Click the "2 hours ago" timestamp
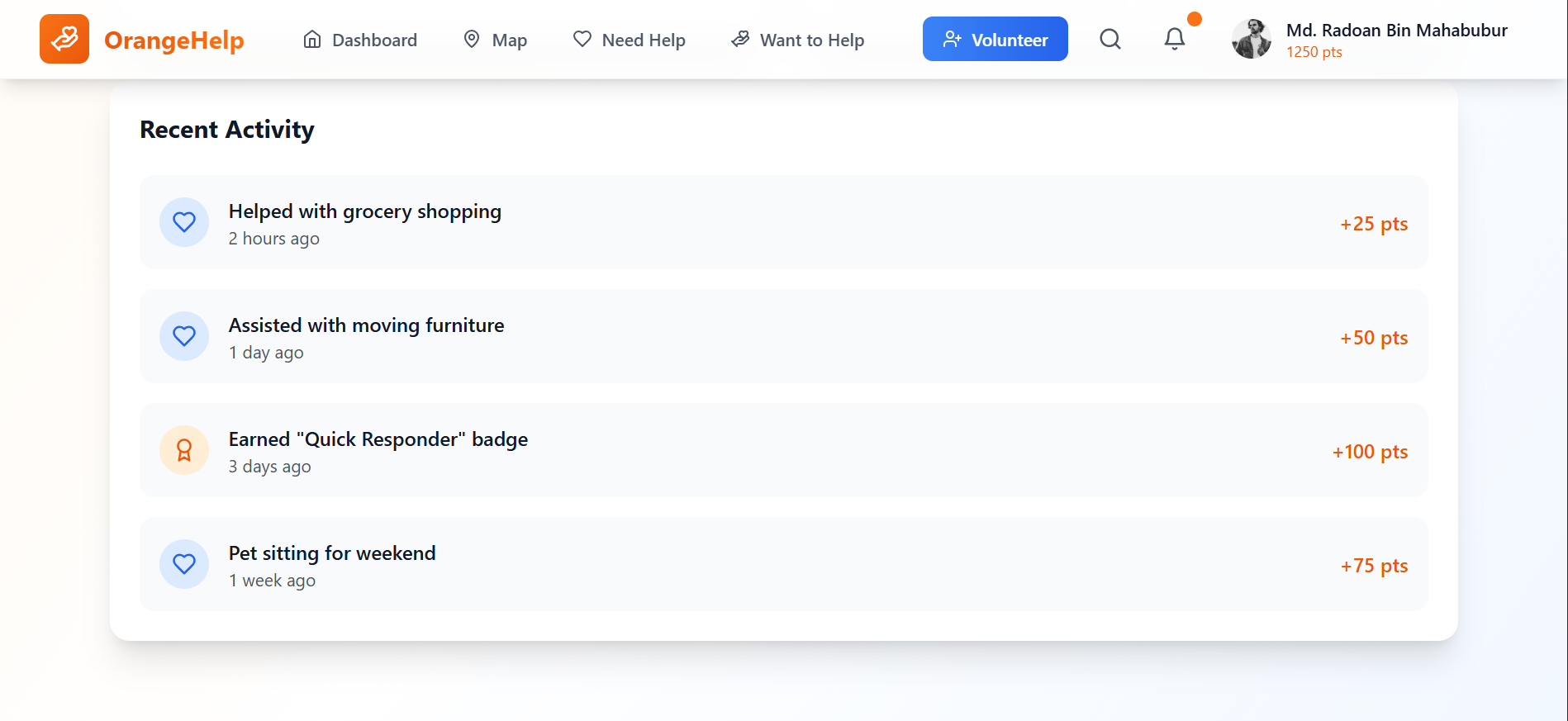1568x721 pixels. 274,239
